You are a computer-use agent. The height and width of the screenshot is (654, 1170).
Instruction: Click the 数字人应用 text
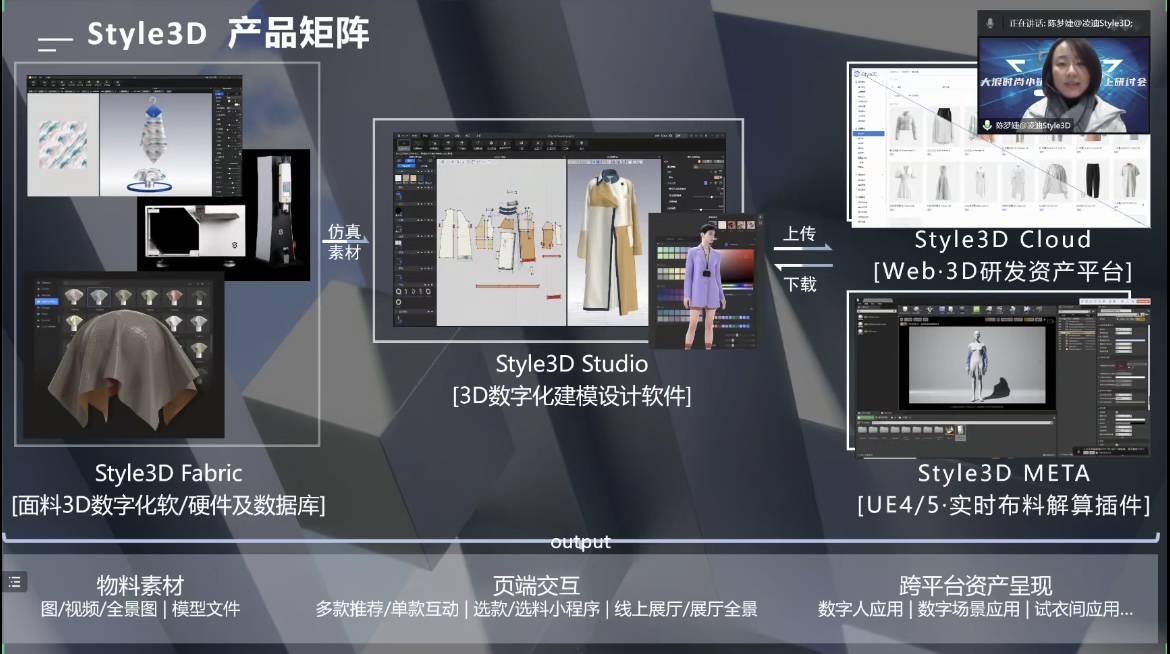[860, 609]
